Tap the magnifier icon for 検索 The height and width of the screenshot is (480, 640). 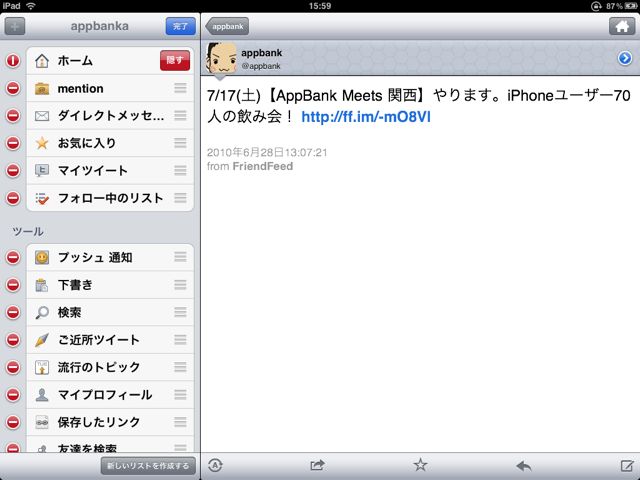coord(42,313)
